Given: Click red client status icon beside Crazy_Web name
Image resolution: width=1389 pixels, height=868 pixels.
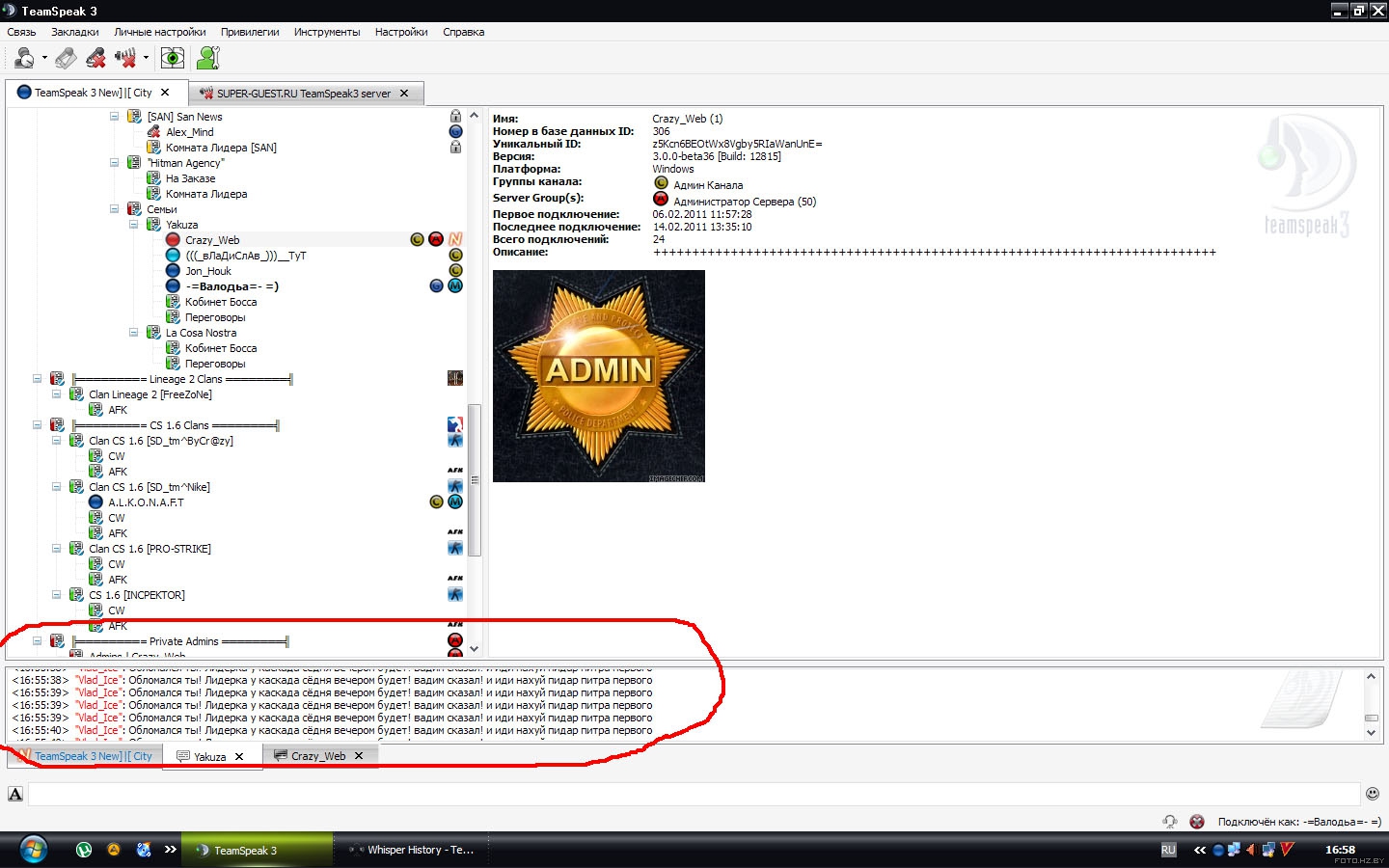Looking at the screenshot, I should point(173,240).
